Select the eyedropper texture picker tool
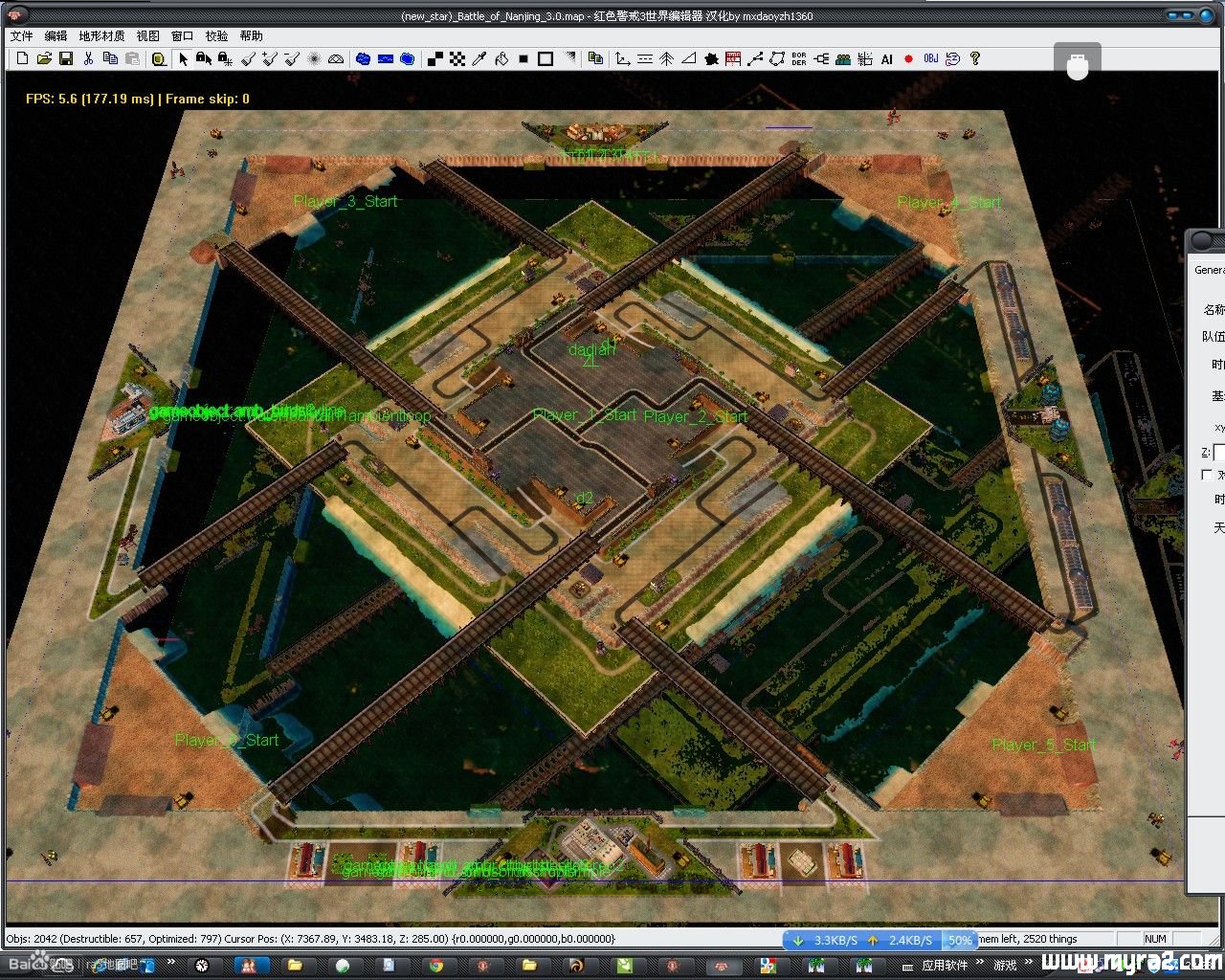 point(479,59)
